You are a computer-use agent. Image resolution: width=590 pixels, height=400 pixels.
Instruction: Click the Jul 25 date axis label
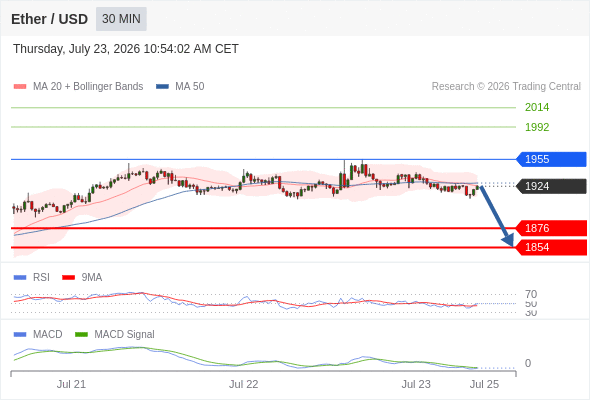point(484,384)
